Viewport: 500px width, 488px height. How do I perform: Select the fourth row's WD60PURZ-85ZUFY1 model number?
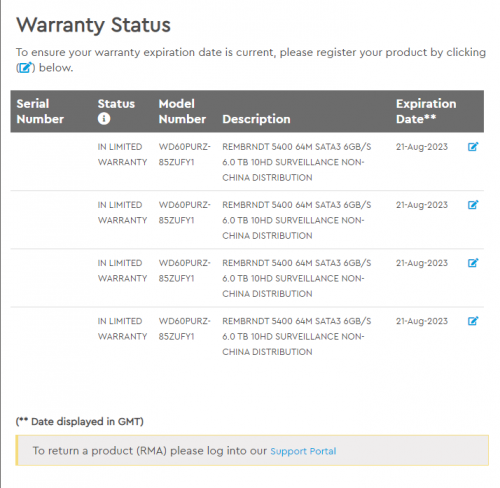pyautogui.click(x=185, y=329)
